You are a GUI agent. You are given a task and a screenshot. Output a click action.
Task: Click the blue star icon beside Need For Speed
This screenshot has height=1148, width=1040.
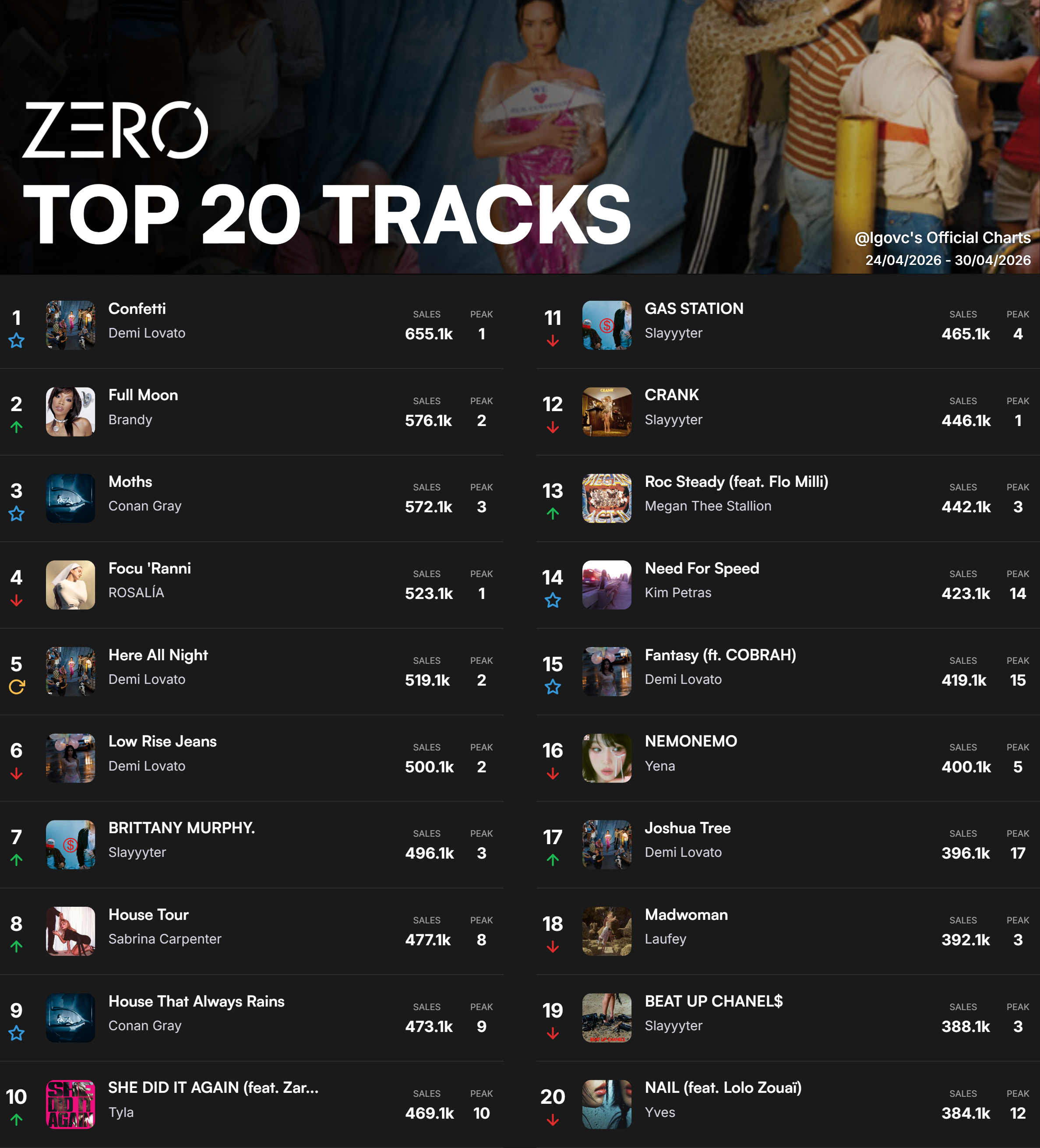[553, 600]
